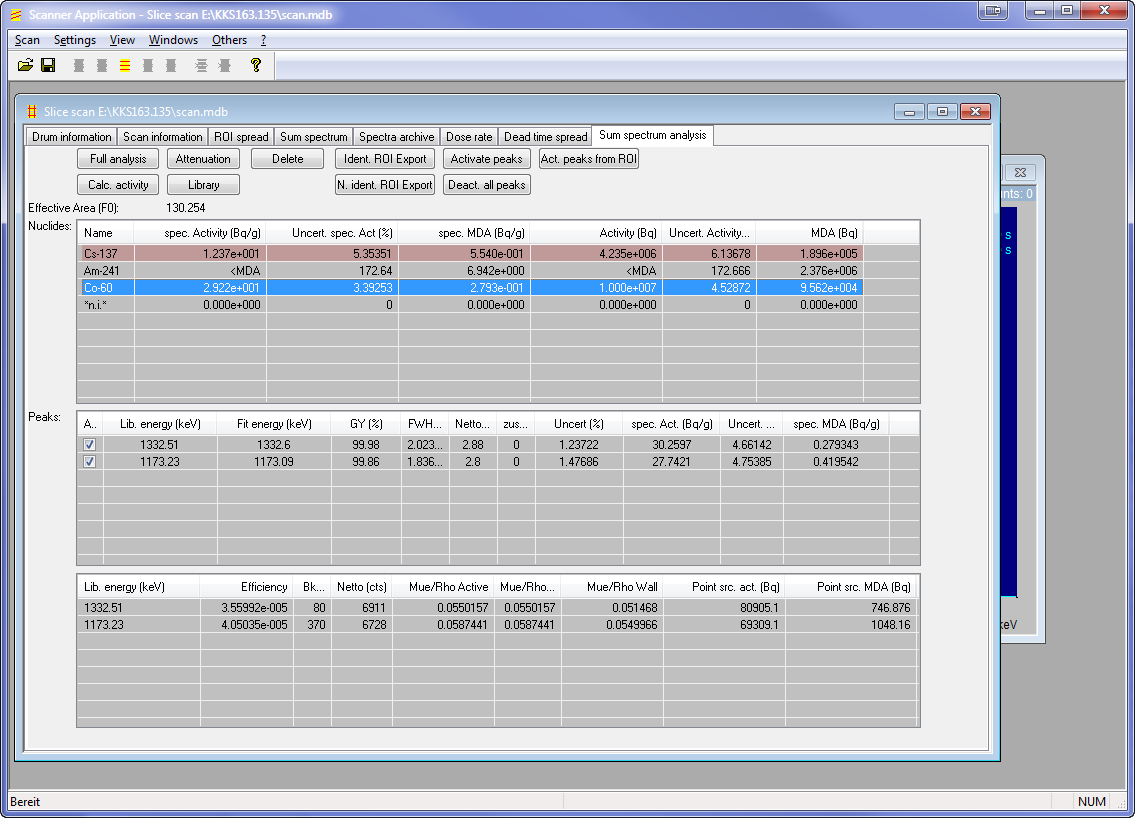The width and height of the screenshot is (1135, 818).
Task: Switch to the ROI spread tab
Action: pos(241,137)
